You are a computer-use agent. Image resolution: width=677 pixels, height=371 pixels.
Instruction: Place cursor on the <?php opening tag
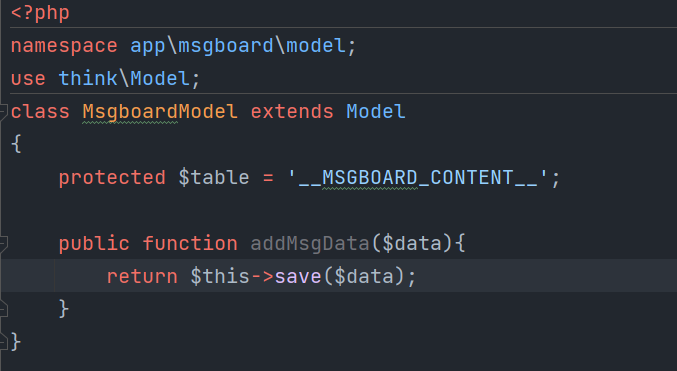pyautogui.click(x=40, y=13)
